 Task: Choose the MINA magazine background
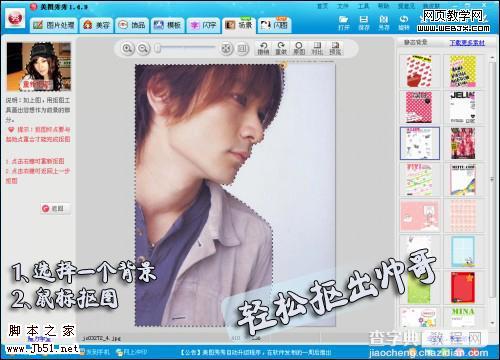pyautogui.click(x=463, y=317)
